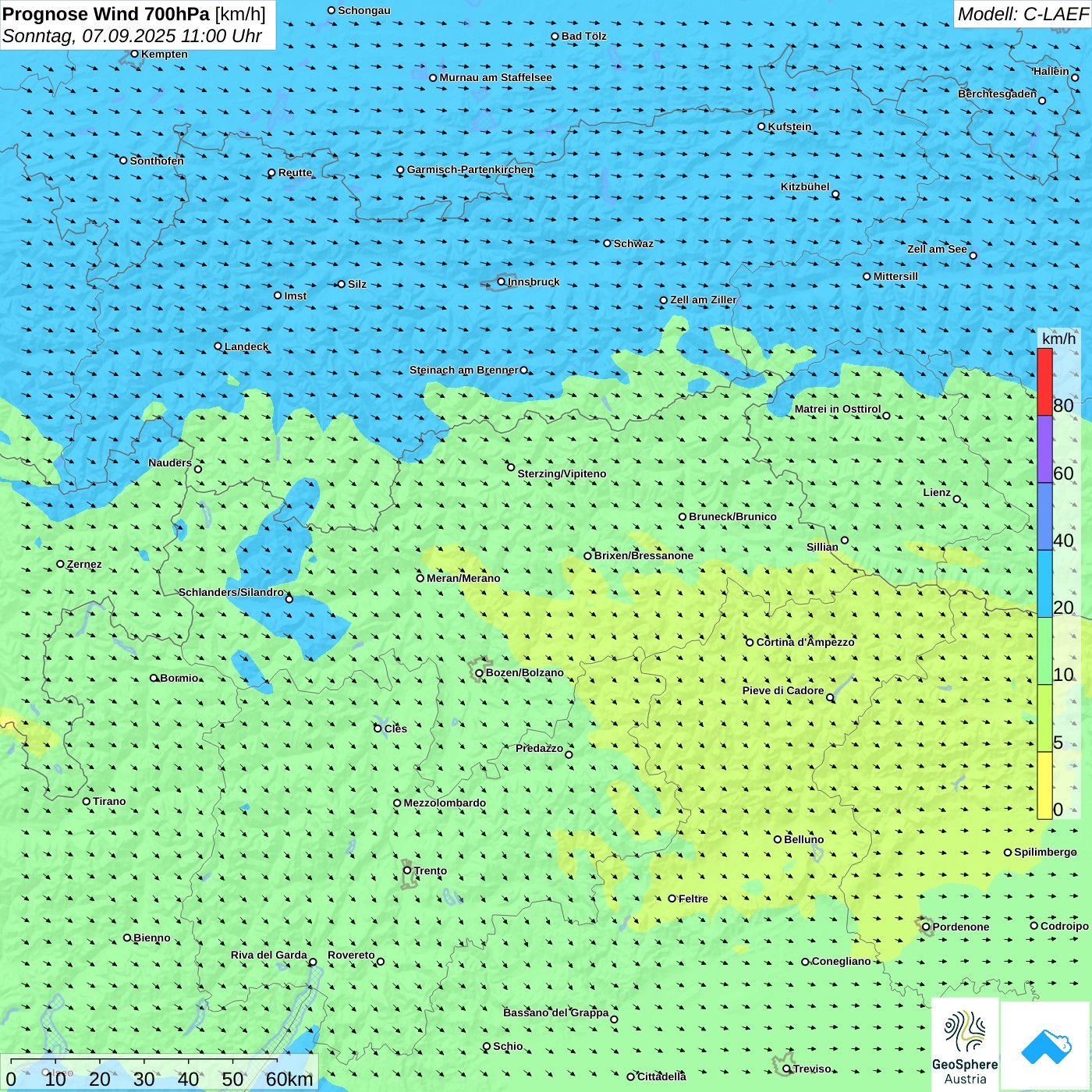Click the '60km' scale bar label
Viewport: 1092px width, 1092px height.
click(x=289, y=1079)
